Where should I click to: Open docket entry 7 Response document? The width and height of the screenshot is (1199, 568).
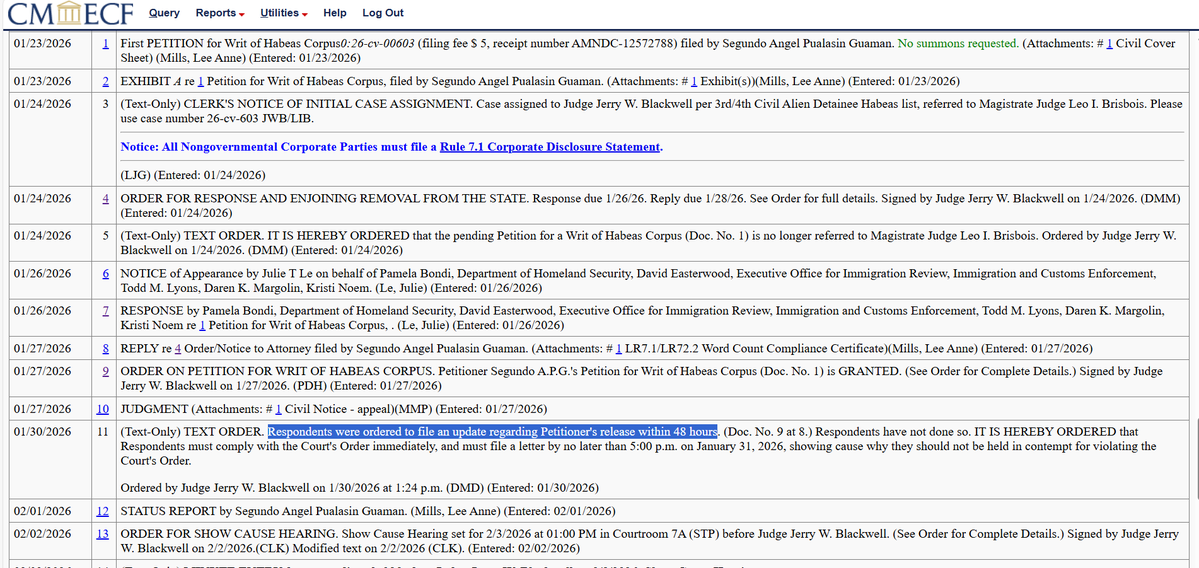106,310
